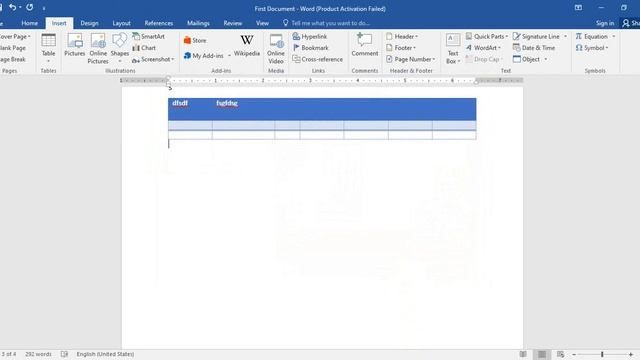Open the Screenshot dropdown
This screenshot has width=640, height=360.
(x=153, y=59)
